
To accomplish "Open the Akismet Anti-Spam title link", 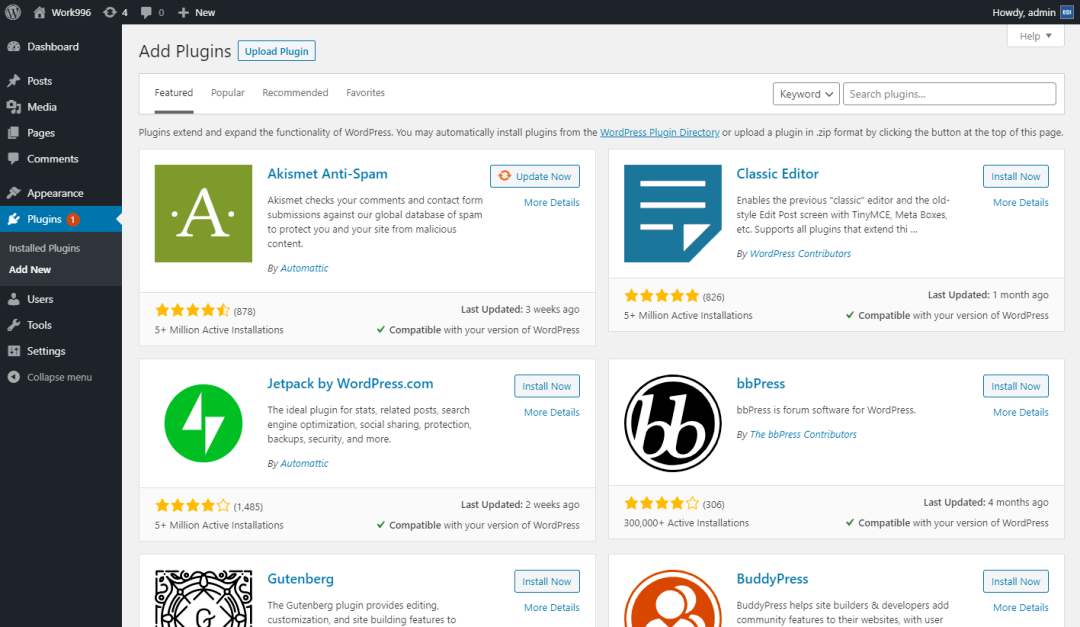I will (x=327, y=174).
